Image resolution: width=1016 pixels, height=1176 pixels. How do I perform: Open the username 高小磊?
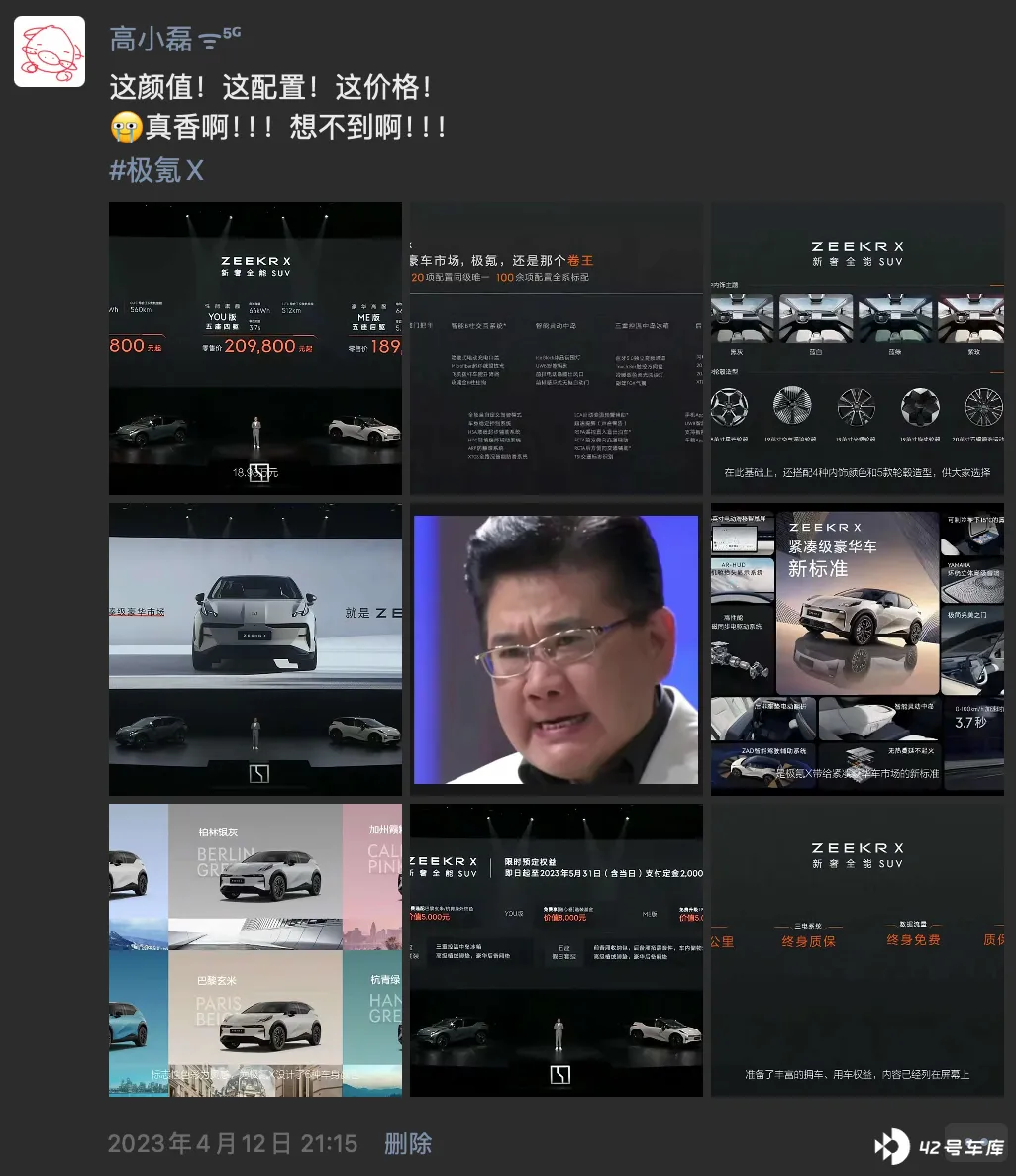tap(151, 39)
